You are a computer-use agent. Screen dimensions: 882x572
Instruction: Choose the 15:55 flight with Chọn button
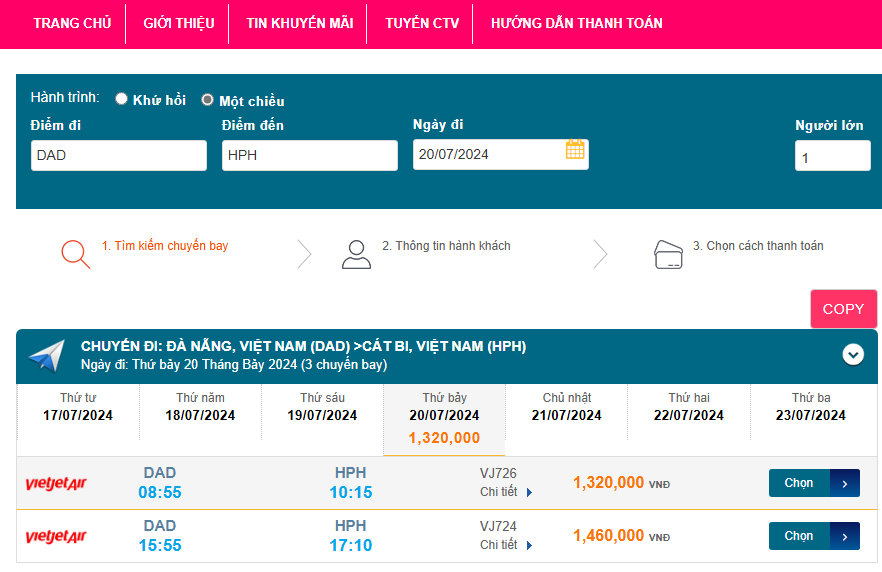click(813, 536)
